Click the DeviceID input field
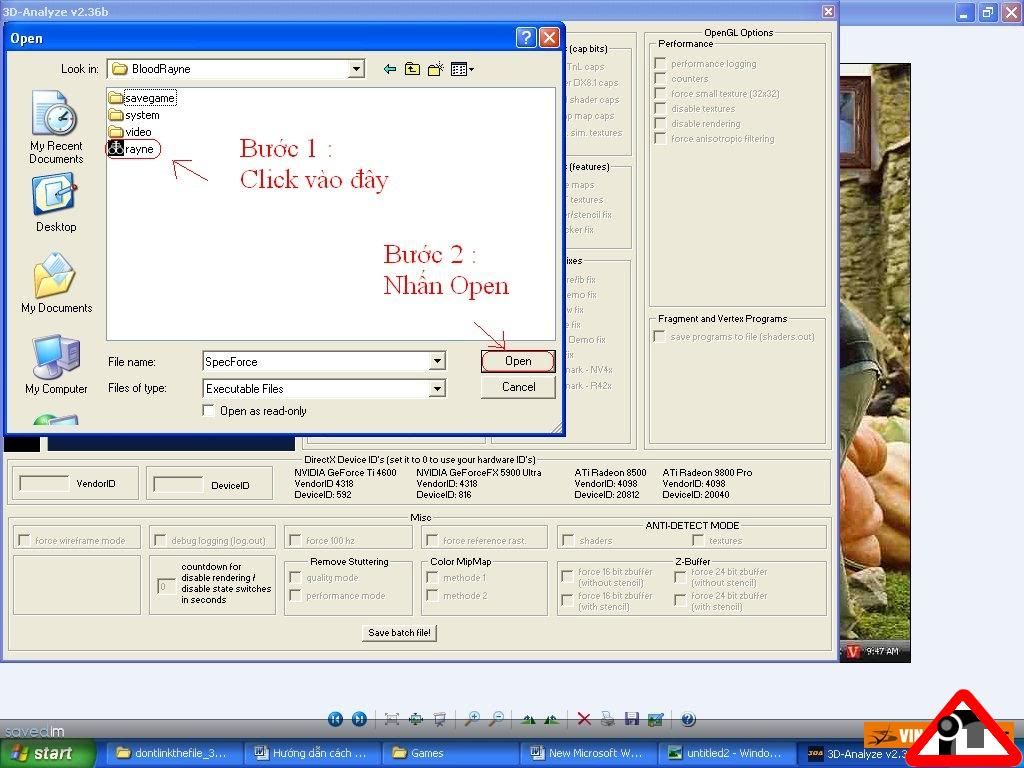 [x=178, y=485]
